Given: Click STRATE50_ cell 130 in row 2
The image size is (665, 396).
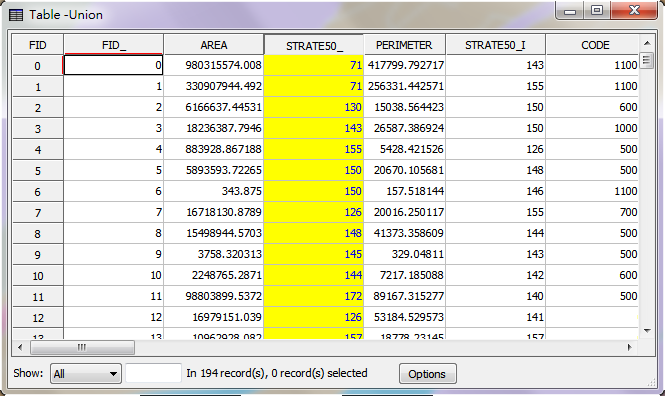Looking at the screenshot, I should [x=314, y=107].
